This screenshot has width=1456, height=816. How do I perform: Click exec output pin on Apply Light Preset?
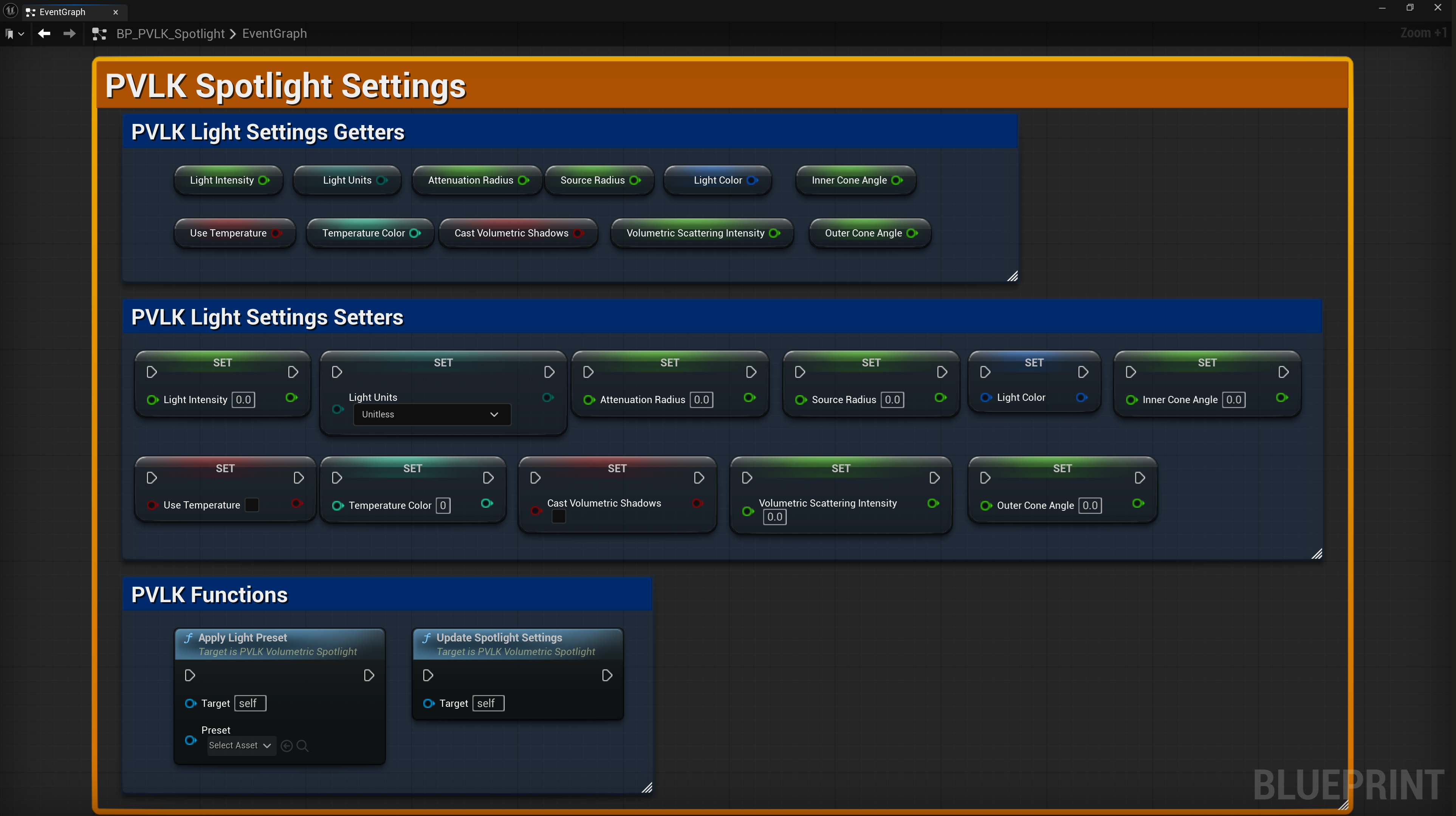point(369,675)
